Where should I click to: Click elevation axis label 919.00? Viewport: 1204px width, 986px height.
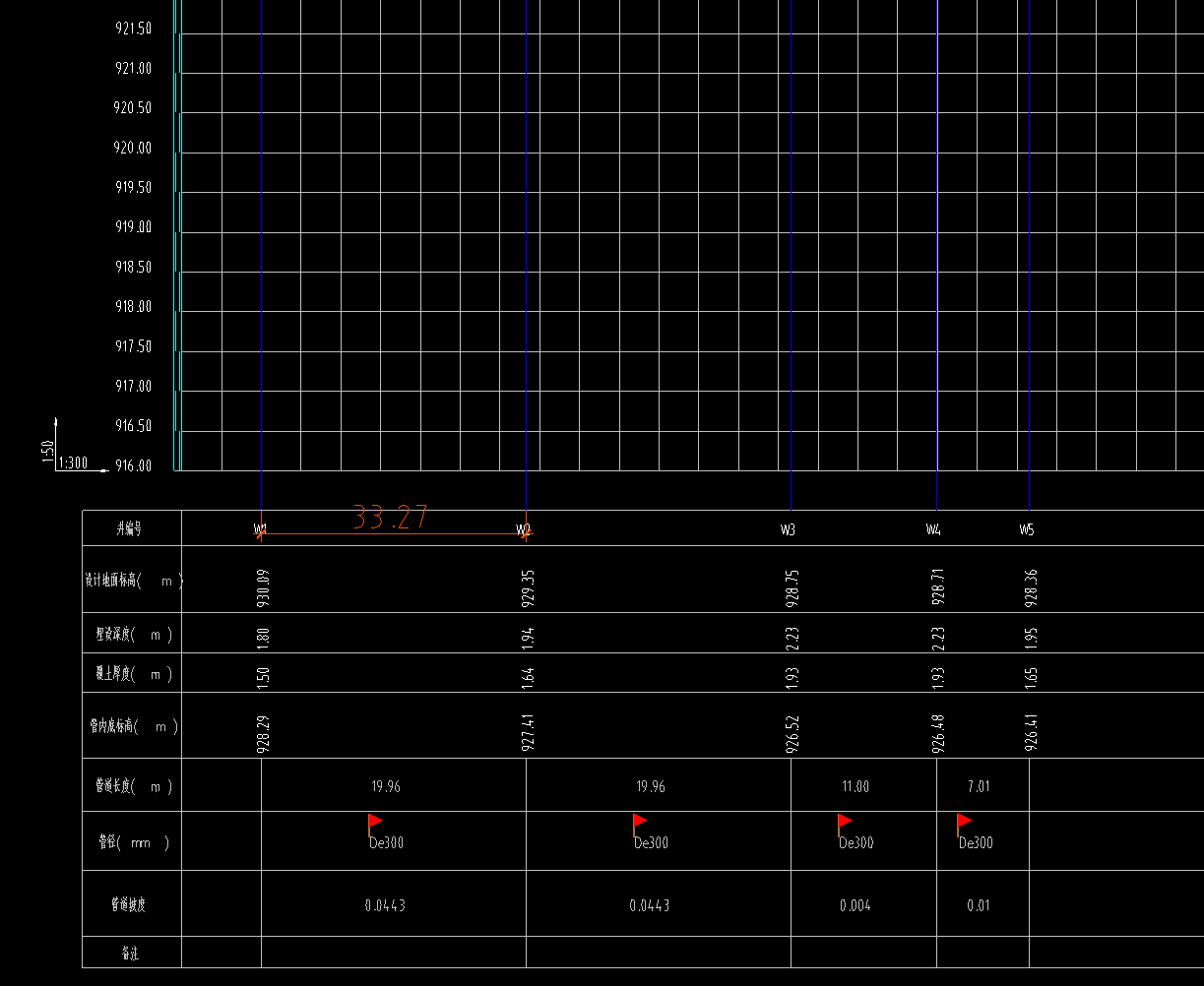(x=133, y=227)
